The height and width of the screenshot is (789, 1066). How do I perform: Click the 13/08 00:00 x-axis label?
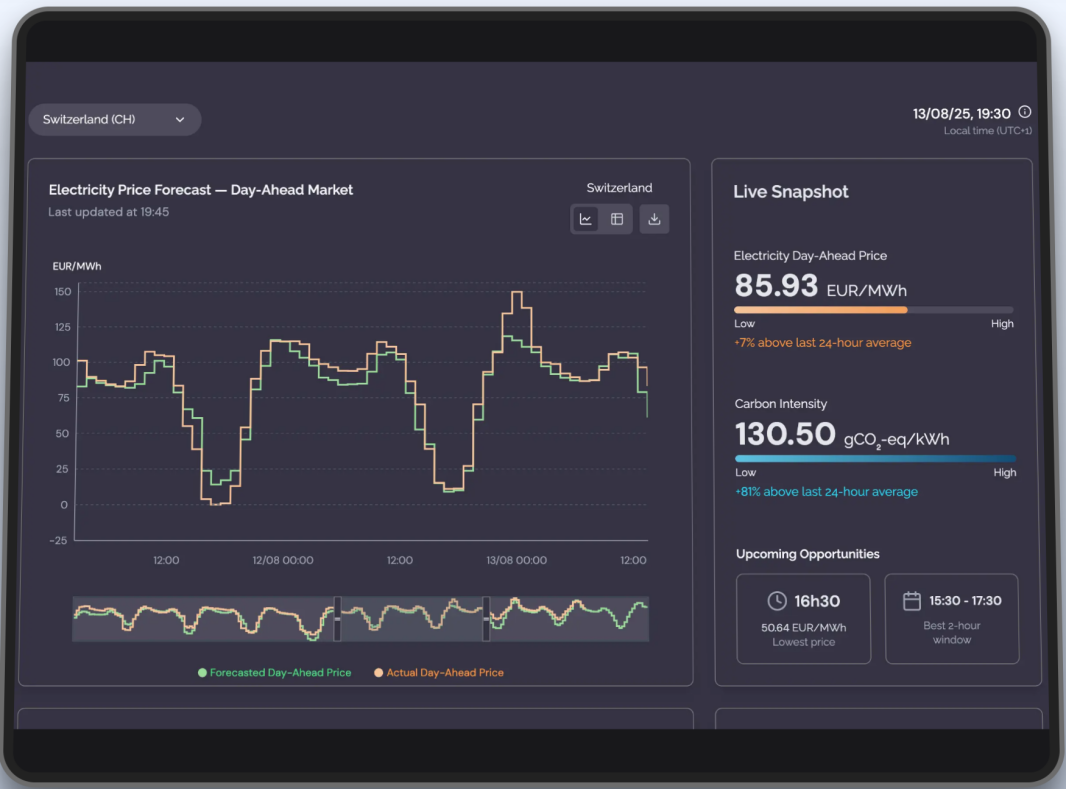(517, 561)
